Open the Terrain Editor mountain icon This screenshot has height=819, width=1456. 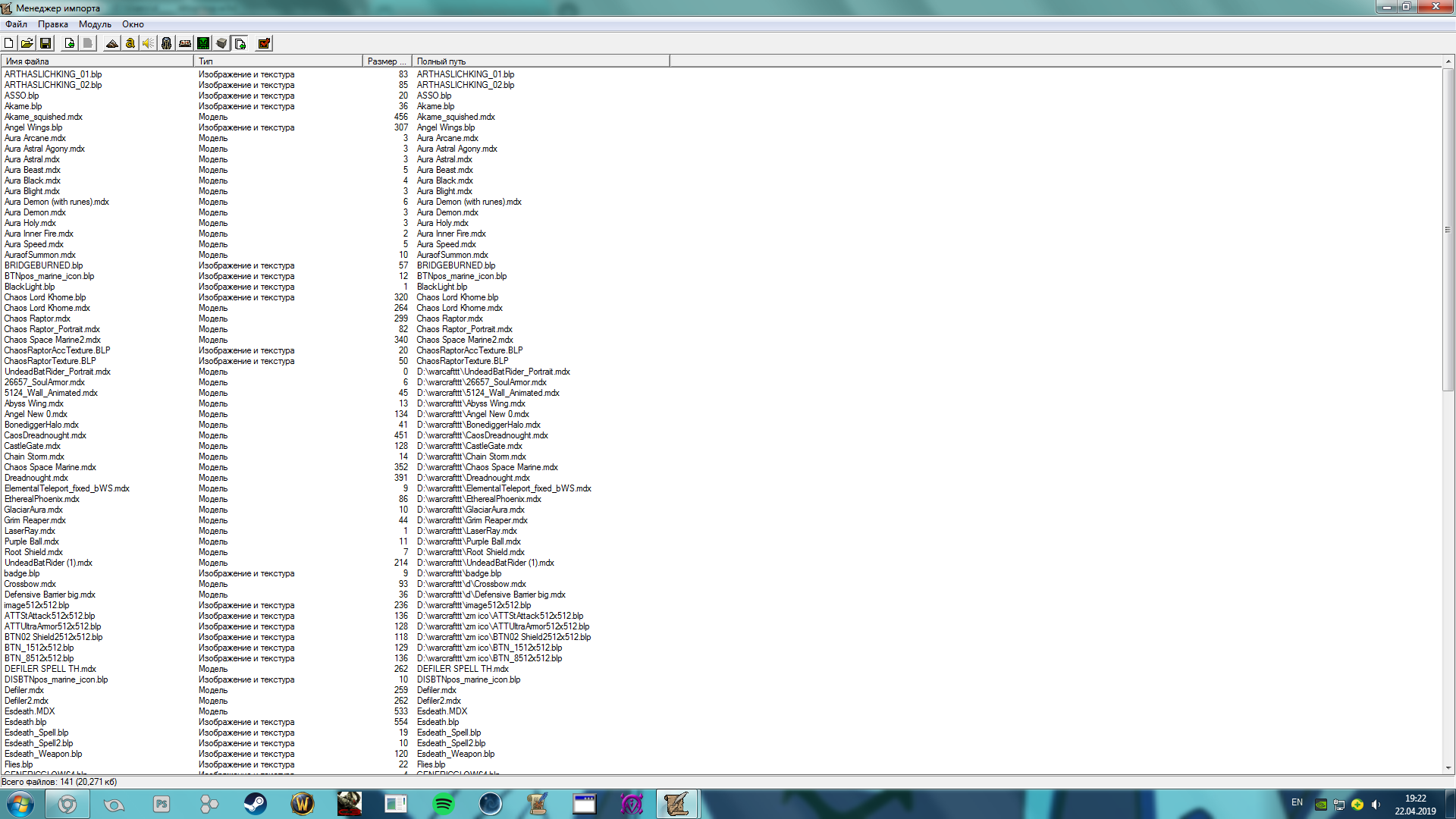[x=112, y=43]
